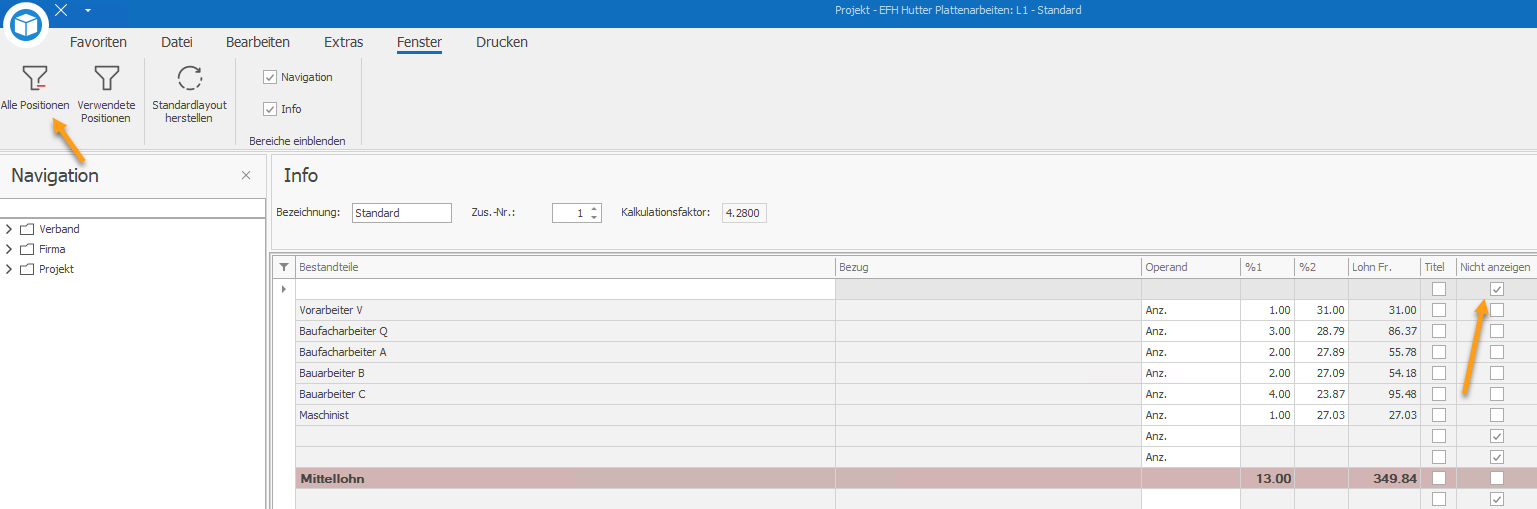The height and width of the screenshot is (509, 1537).
Task: Toggle Nicht anzeigen for Maschinist
Action: click(x=1497, y=415)
